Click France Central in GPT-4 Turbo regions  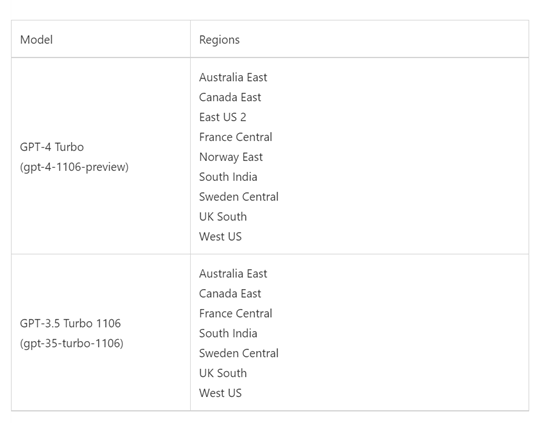tap(235, 137)
